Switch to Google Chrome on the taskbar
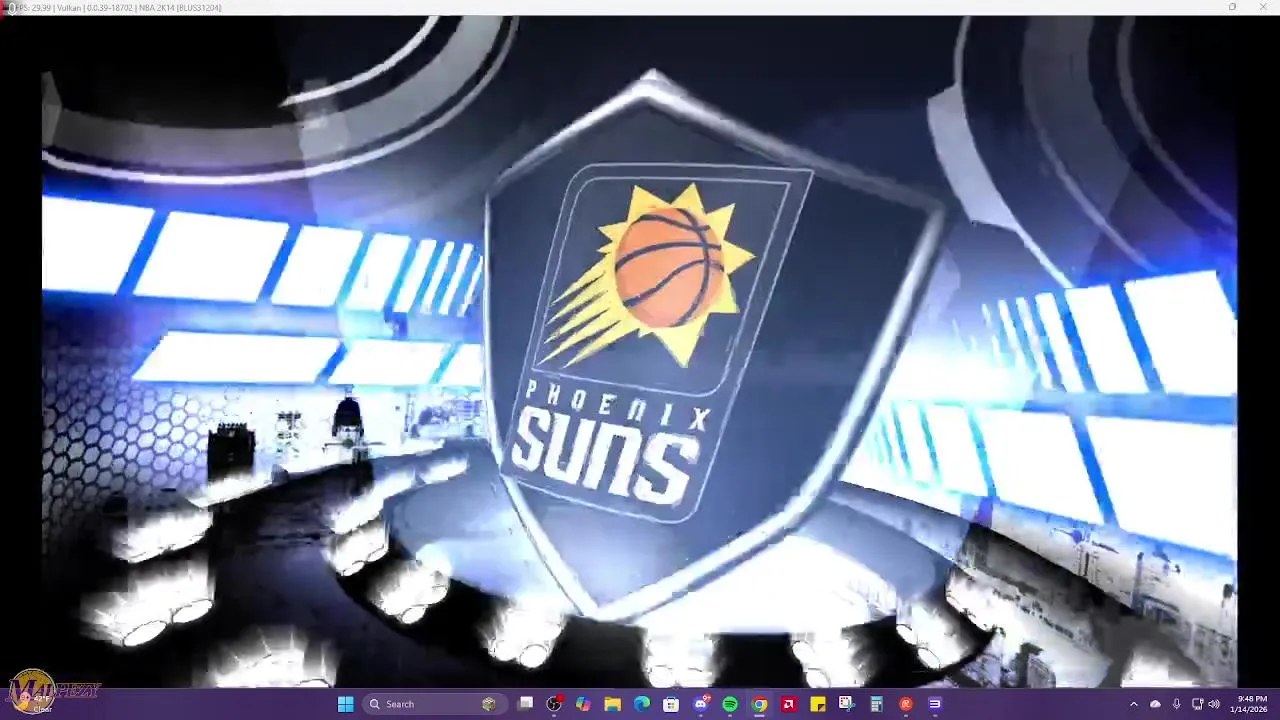 [x=760, y=704]
